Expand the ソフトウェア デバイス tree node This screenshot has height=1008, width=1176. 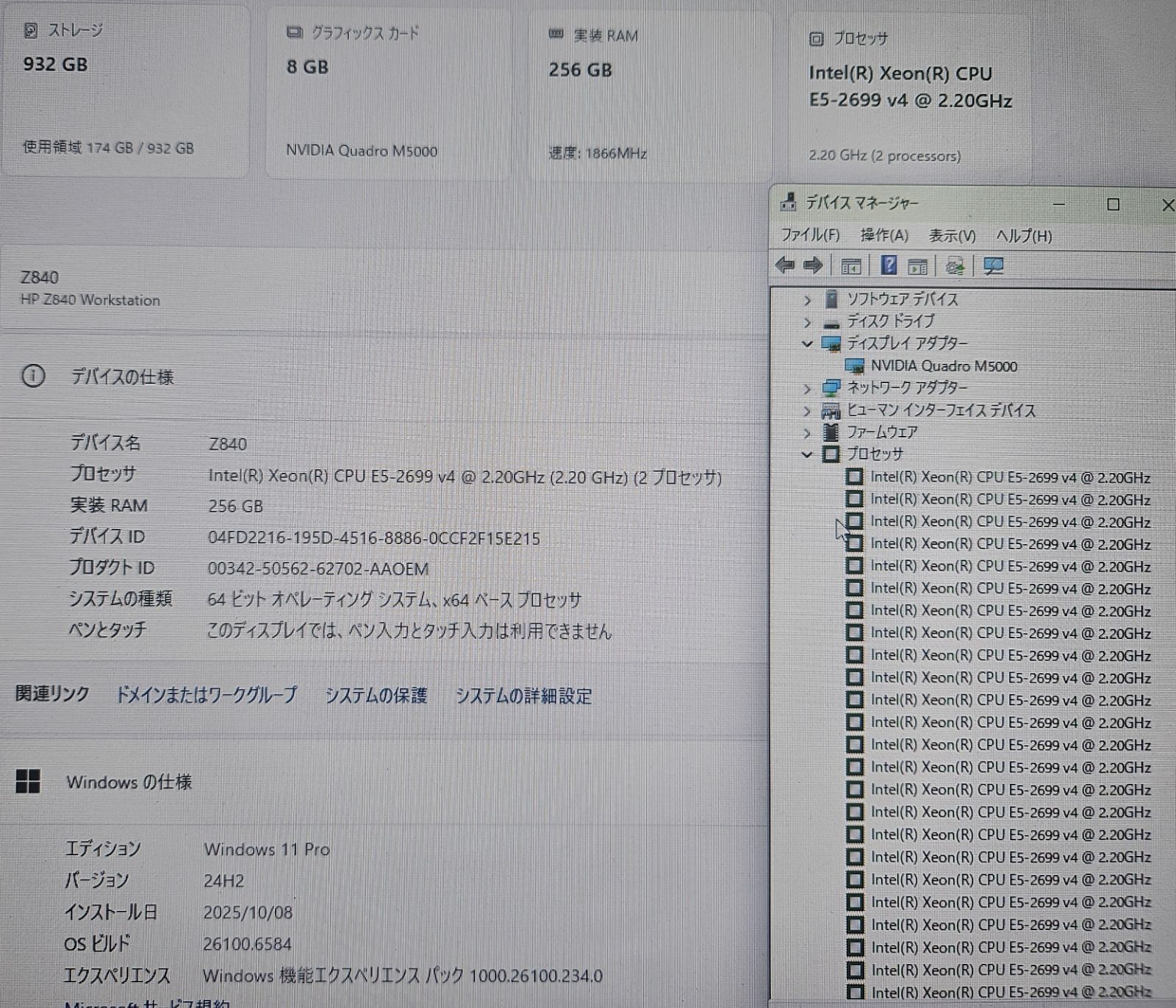pos(807,300)
